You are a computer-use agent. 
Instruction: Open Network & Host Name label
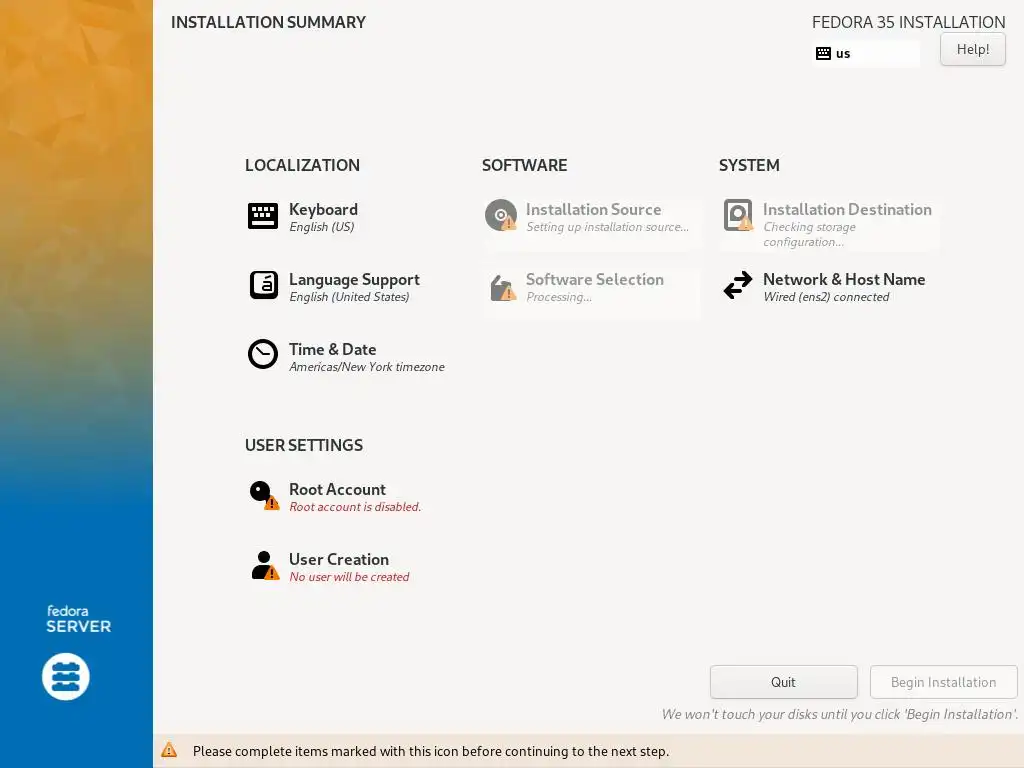844,280
